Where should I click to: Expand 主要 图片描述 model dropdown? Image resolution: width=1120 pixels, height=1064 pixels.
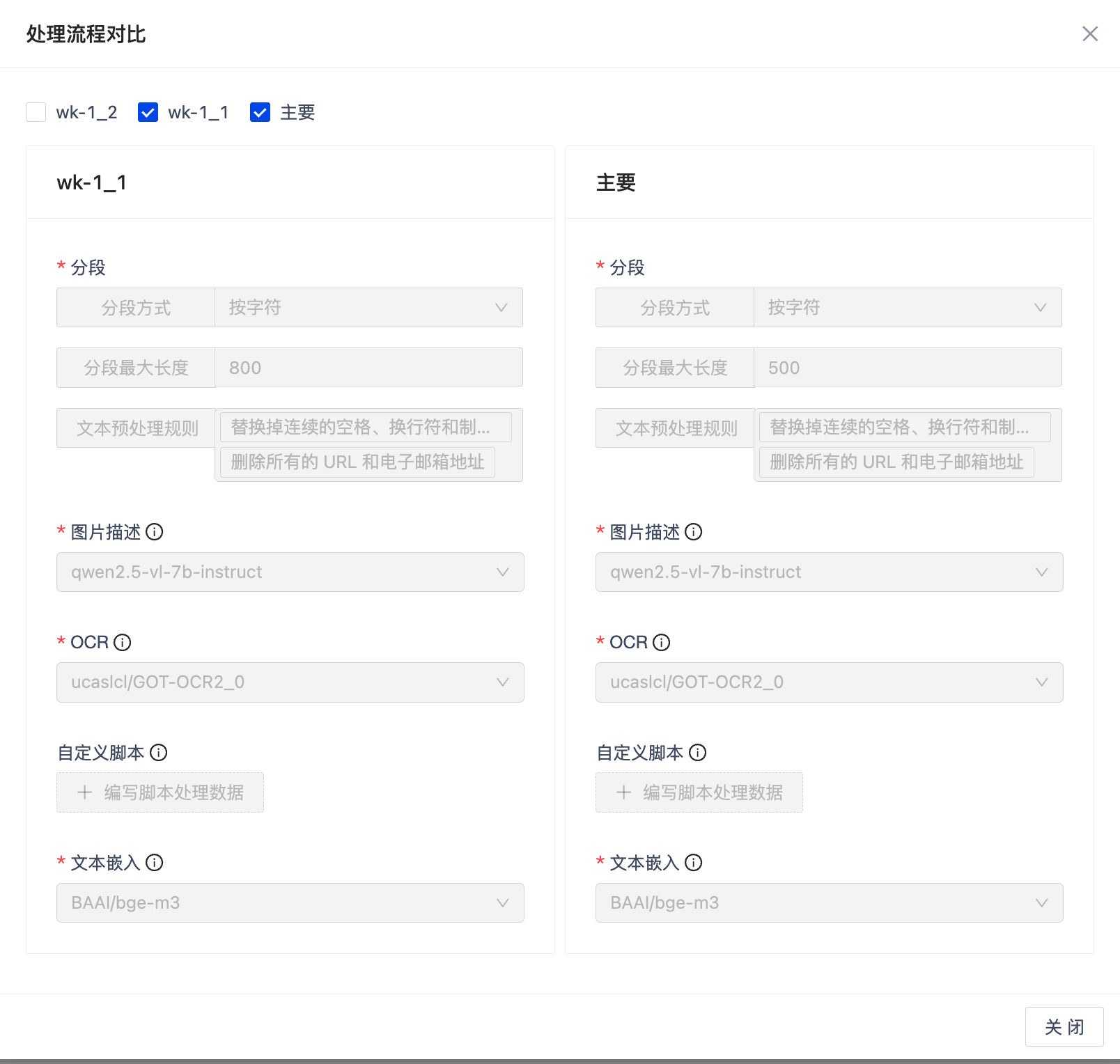click(x=829, y=572)
